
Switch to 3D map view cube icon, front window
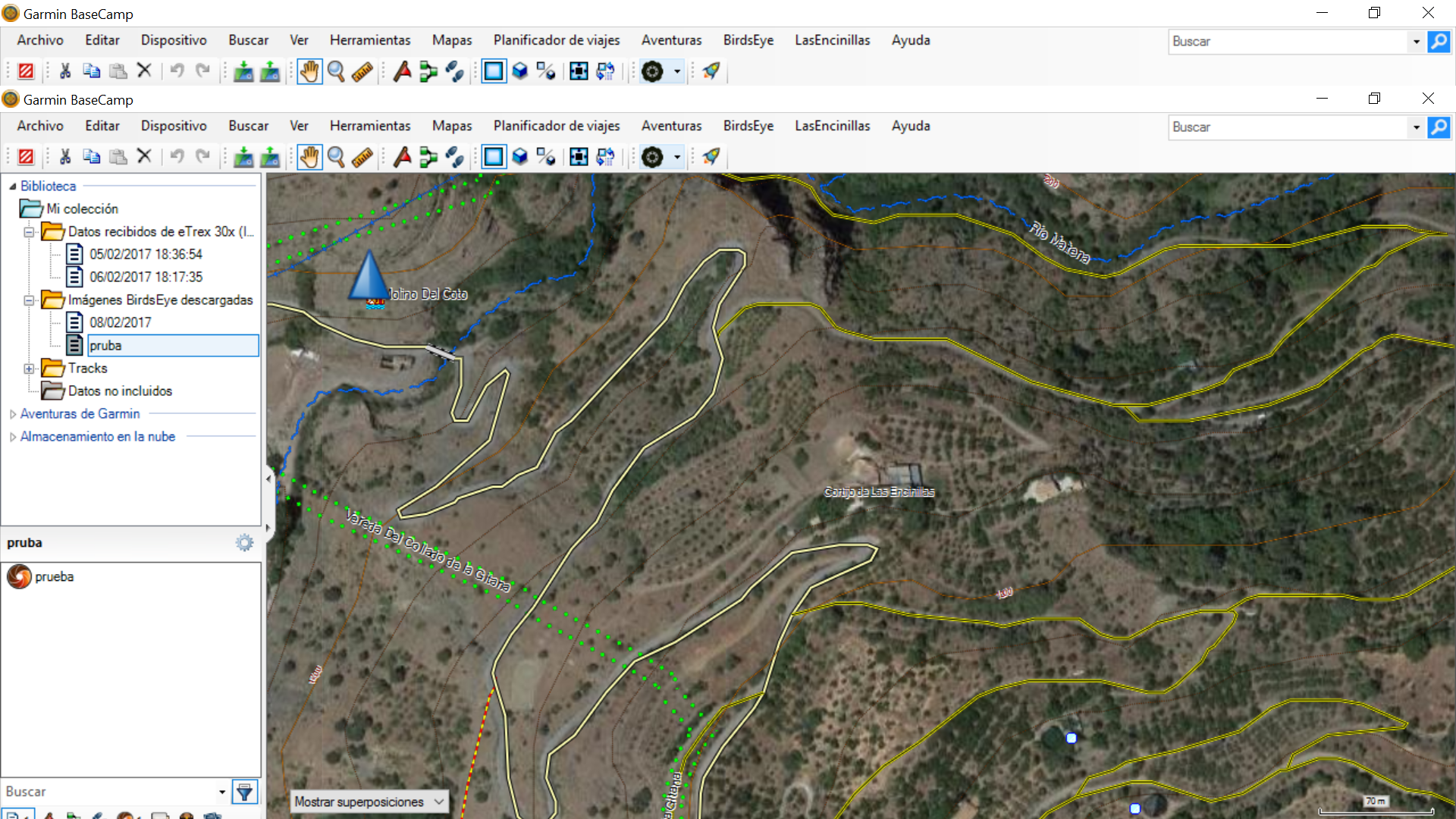520,157
